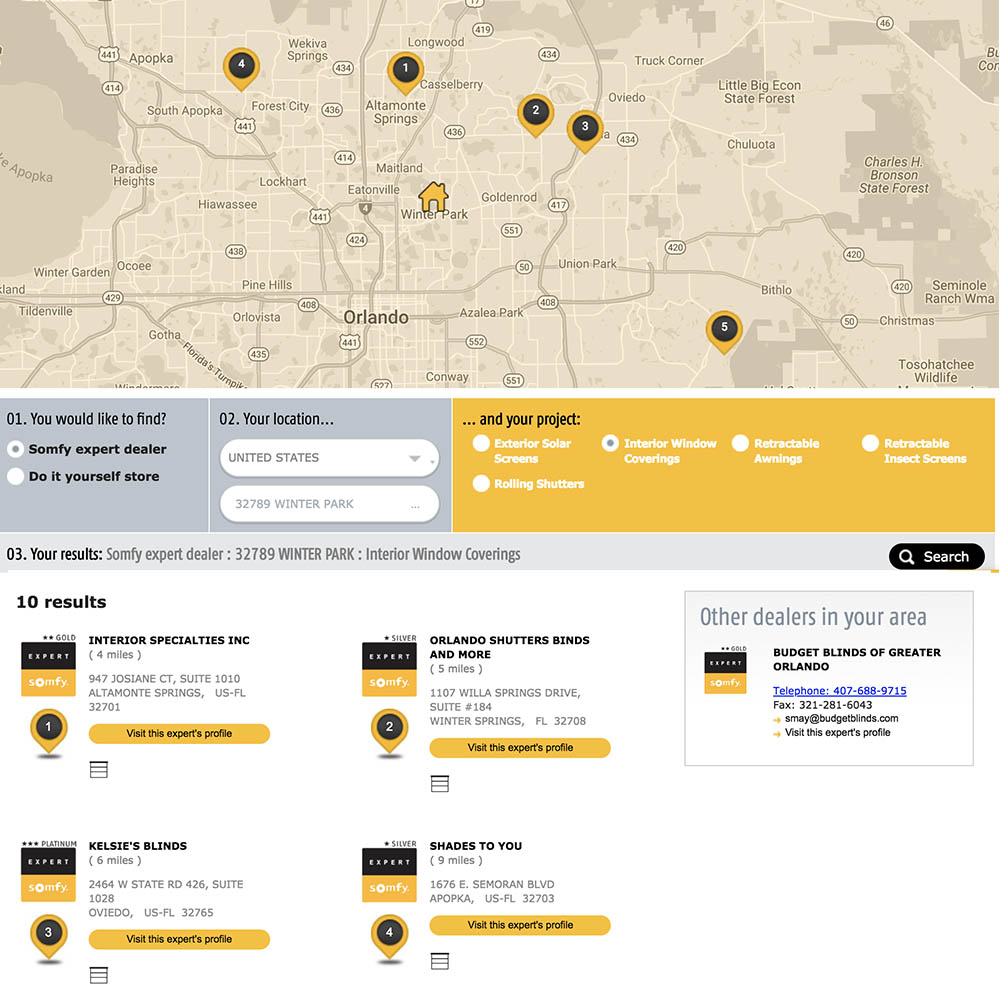The height and width of the screenshot is (1000, 1000).
Task: Click Budget Blinds Somfy Expert Gold badge
Action: (x=725, y=670)
